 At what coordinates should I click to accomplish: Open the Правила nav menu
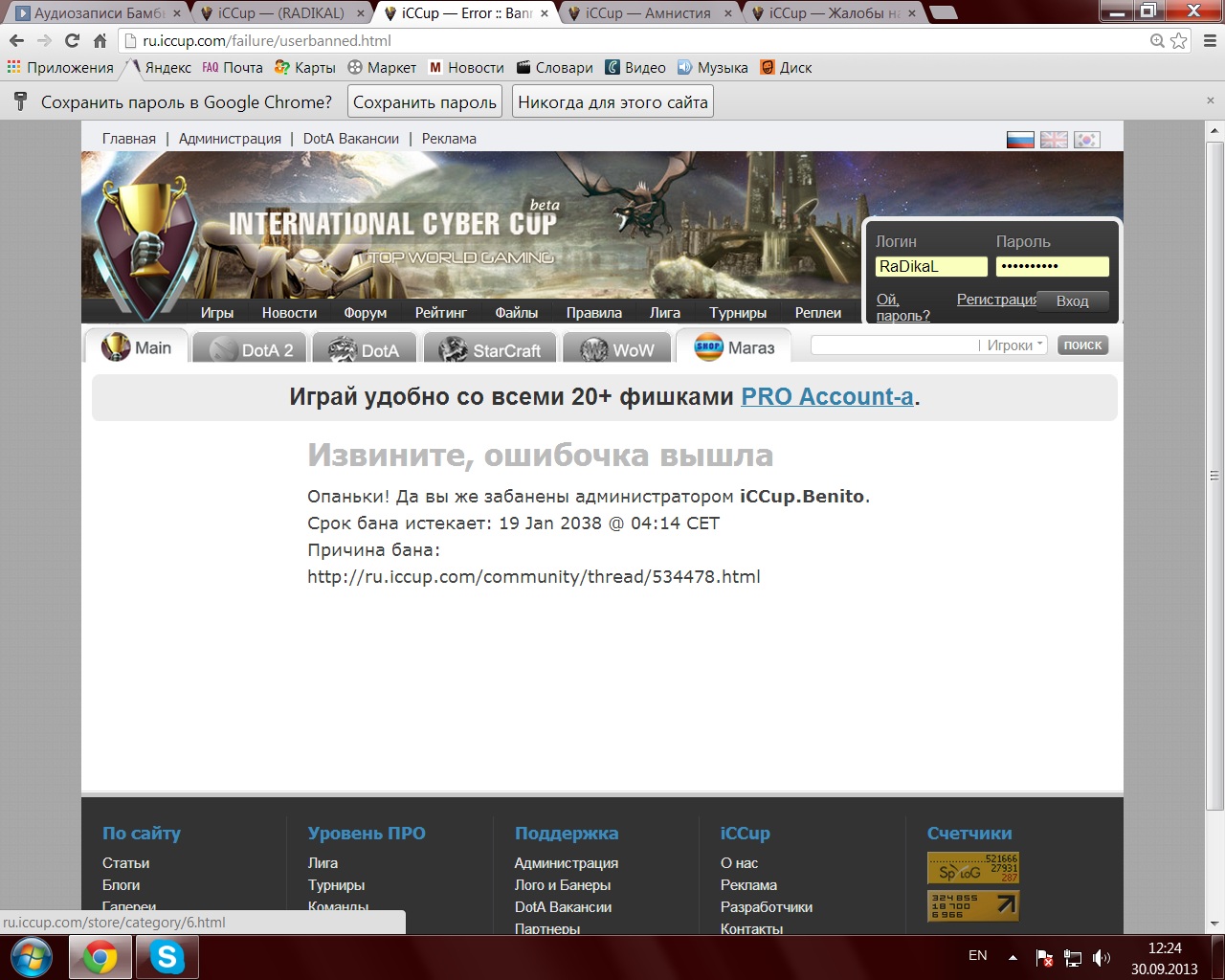point(594,313)
